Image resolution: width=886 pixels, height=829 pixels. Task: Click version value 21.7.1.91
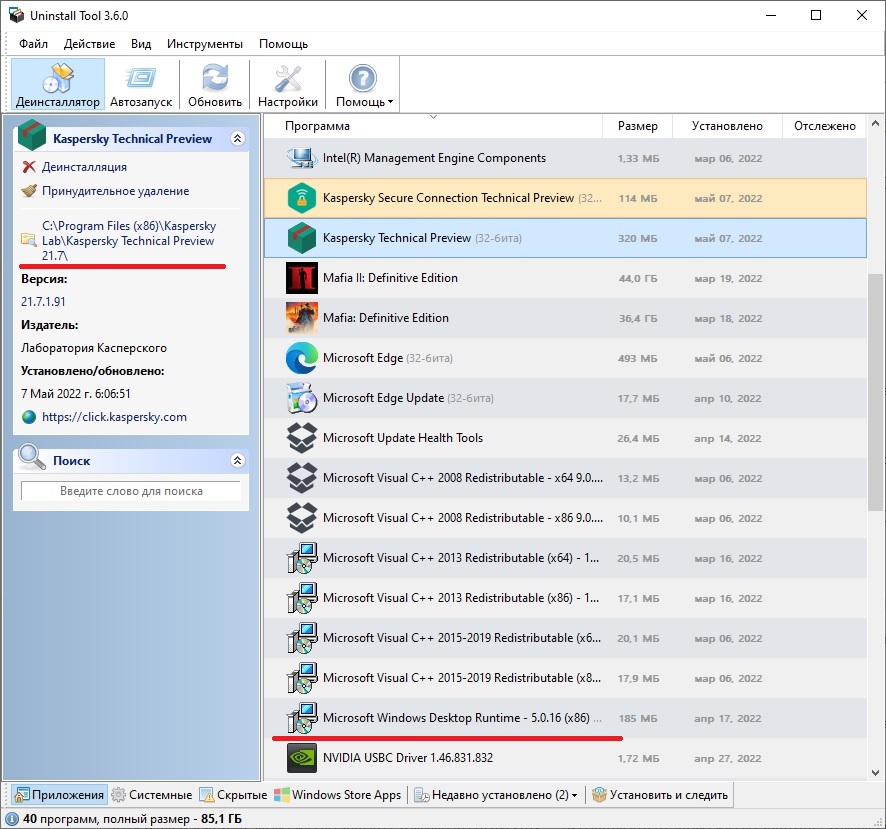pyautogui.click(x=44, y=302)
